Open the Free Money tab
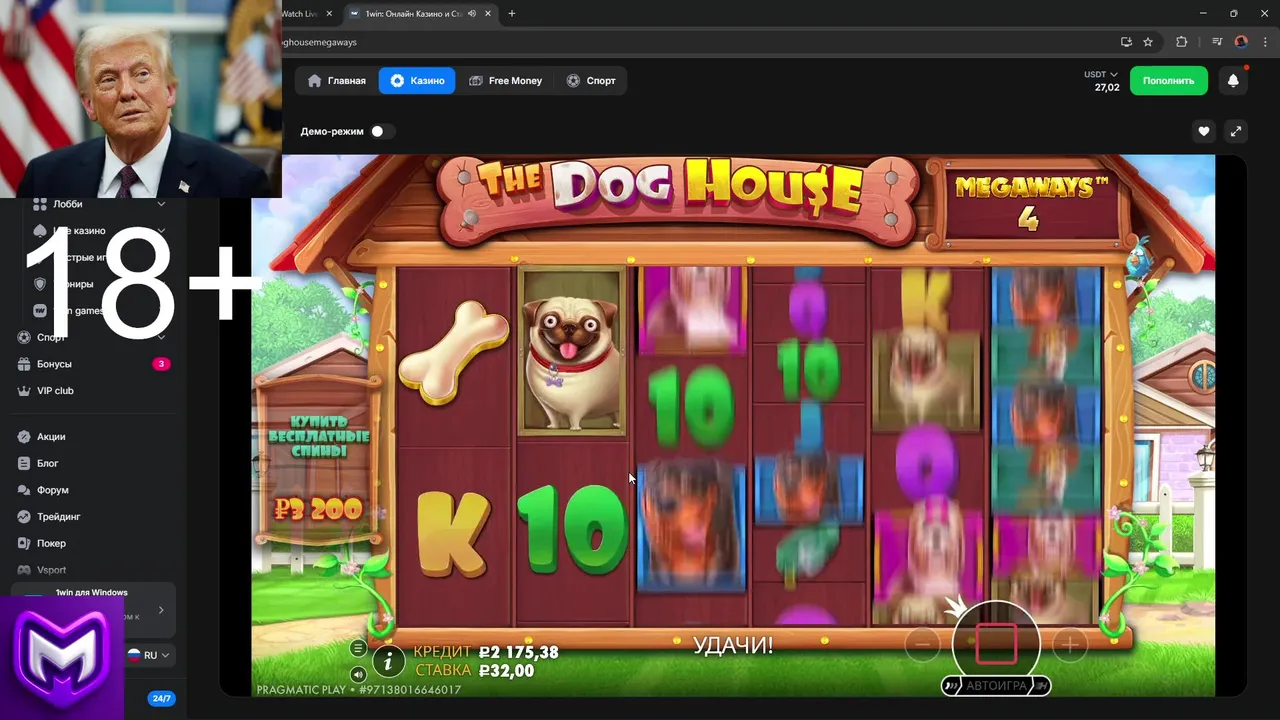1280x720 pixels. coord(505,81)
